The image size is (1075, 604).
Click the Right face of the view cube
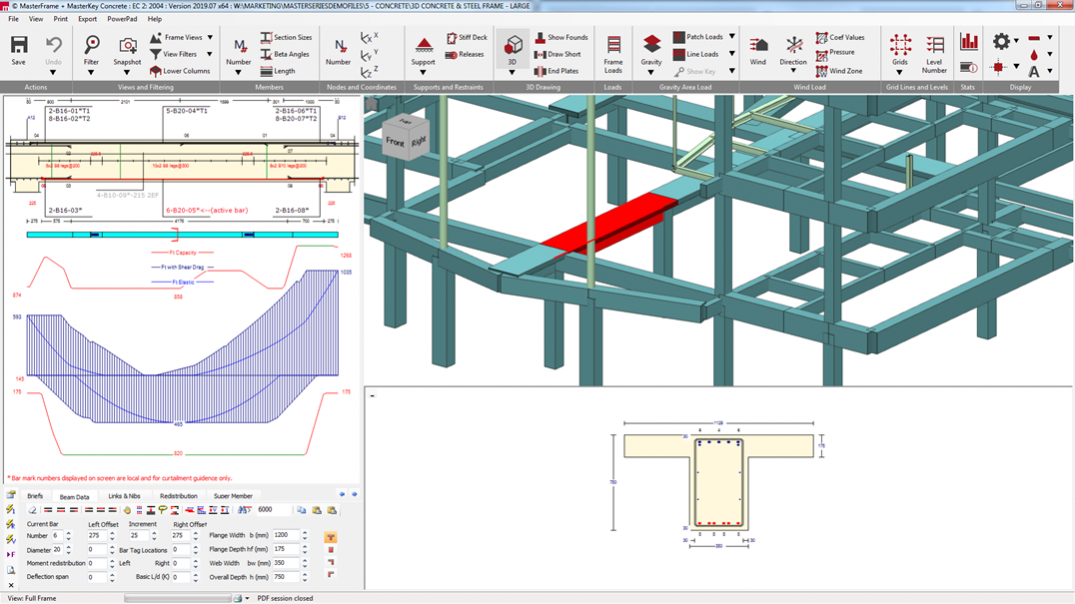point(419,141)
